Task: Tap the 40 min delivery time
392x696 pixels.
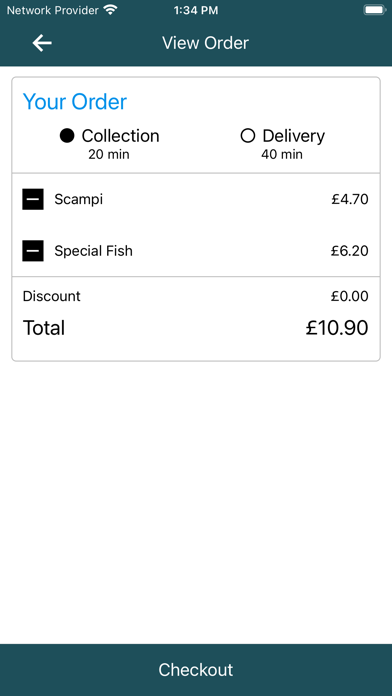Action: [282, 154]
